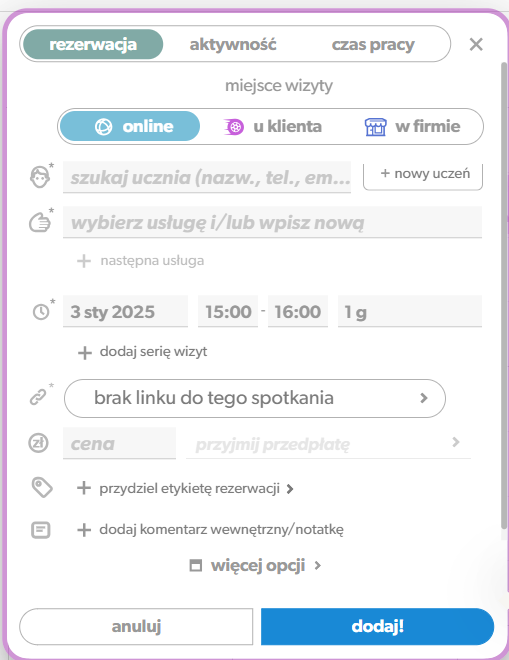Switch to the 'czas pracy' tab
The image size is (509, 660).
click(x=373, y=44)
